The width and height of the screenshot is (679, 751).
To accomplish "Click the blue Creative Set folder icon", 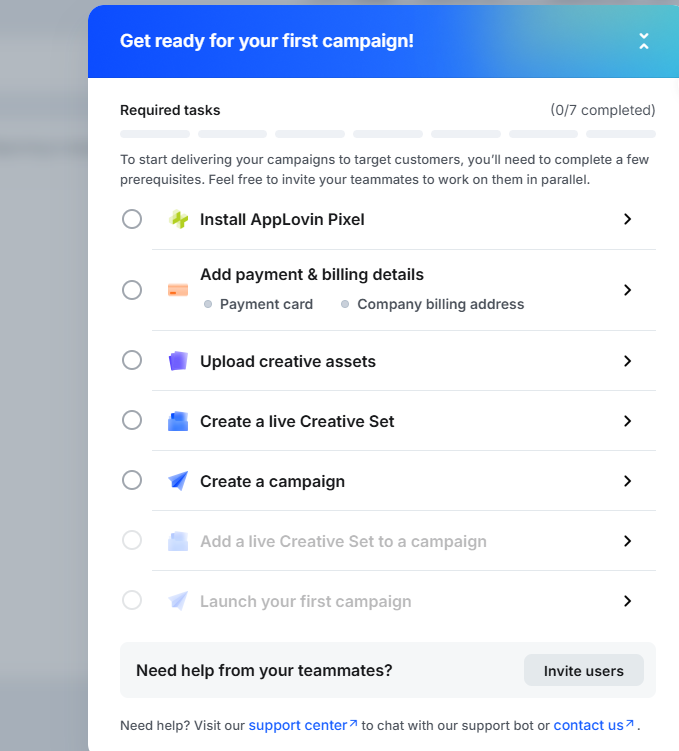I will coord(178,421).
